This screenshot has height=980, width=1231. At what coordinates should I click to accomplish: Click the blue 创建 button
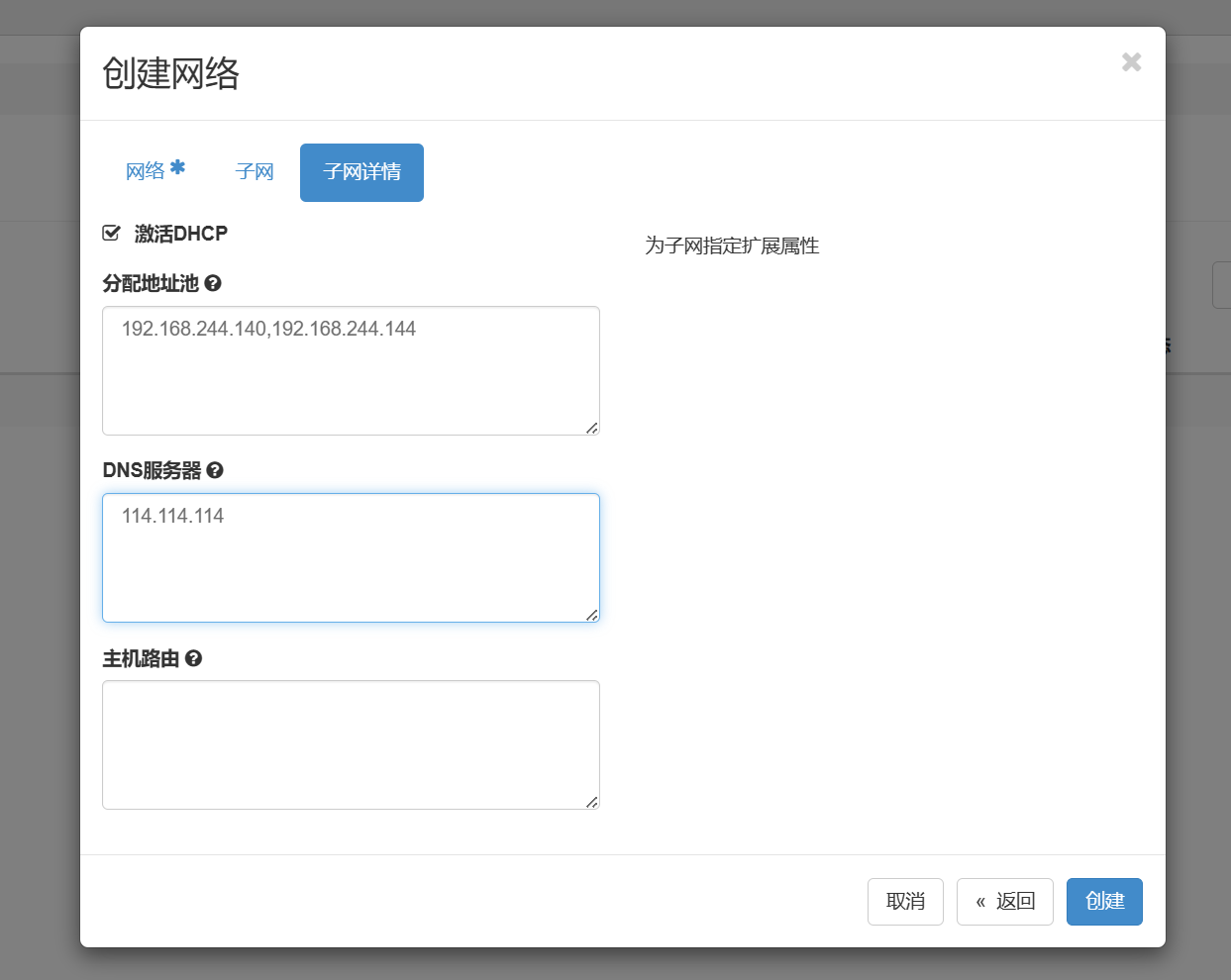click(1104, 902)
